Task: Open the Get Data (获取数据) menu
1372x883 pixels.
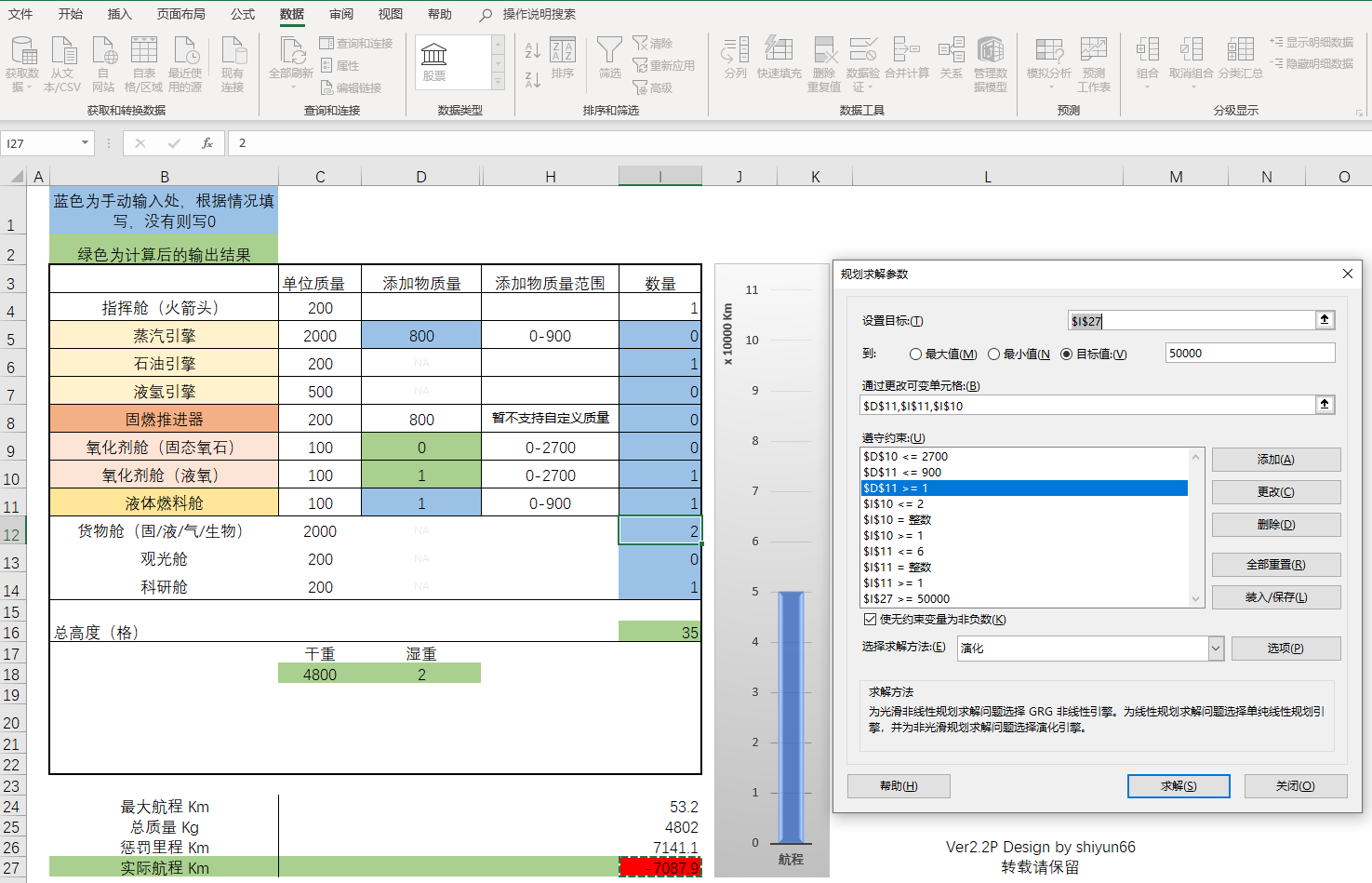Action: [22, 64]
